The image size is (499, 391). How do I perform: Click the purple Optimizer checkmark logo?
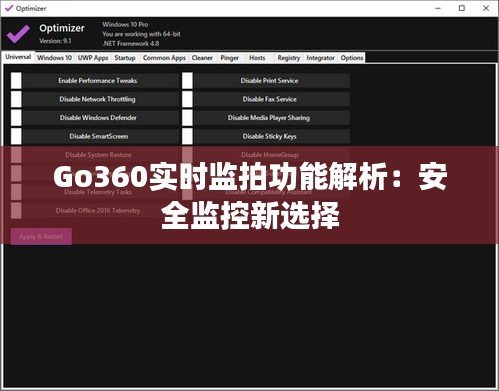coord(18,33)
